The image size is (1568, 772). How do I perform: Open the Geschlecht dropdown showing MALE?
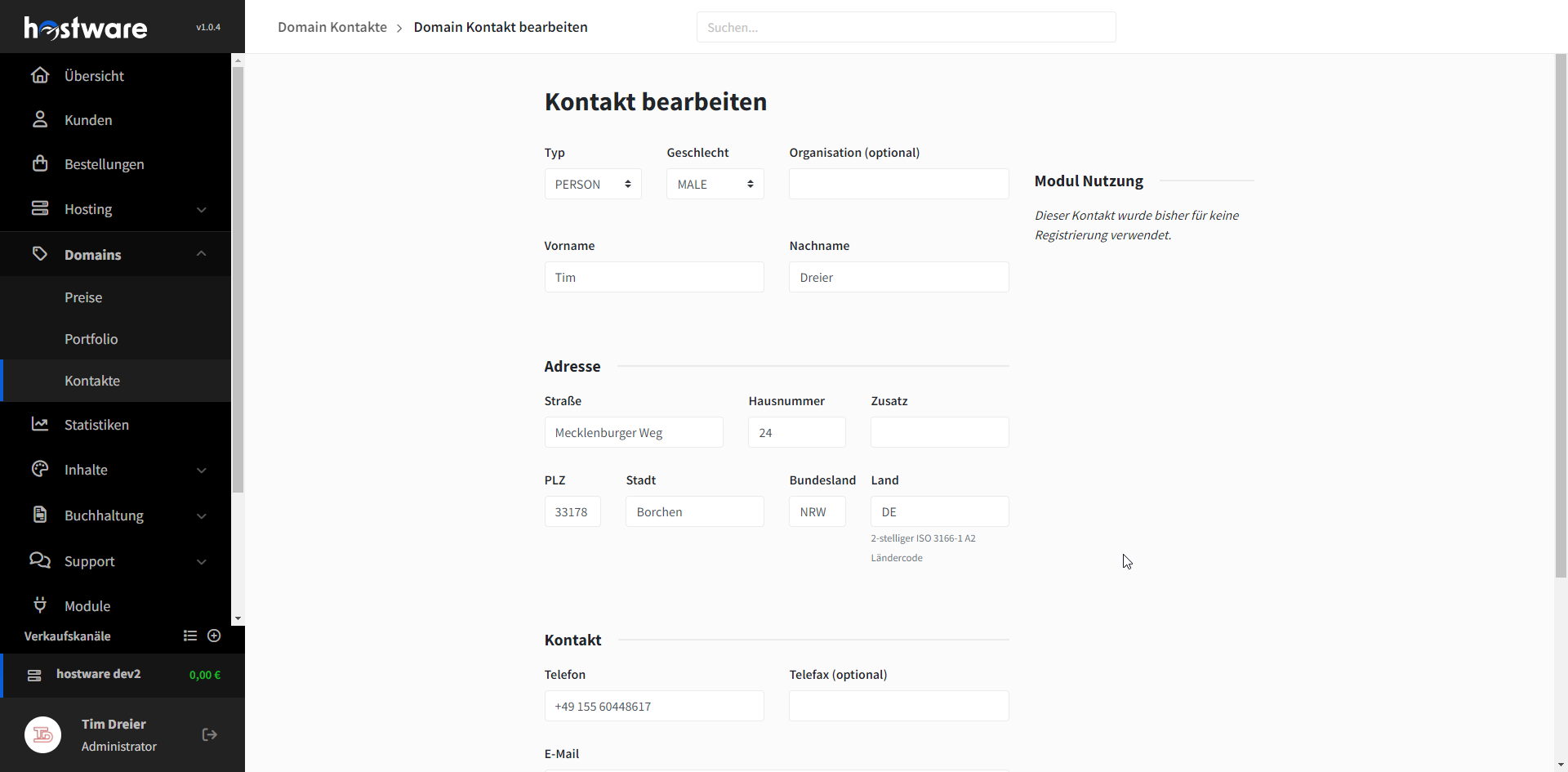click(715, 185)
